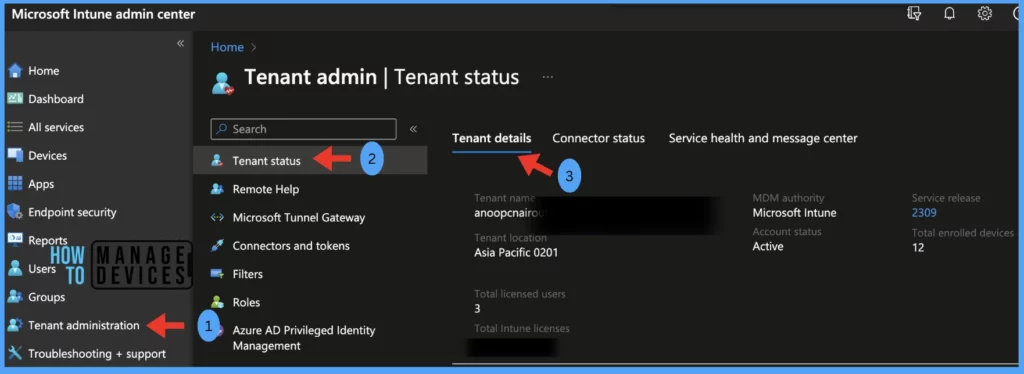Open service release 2309 link
Screen dimensions: 1024x374
924,212
